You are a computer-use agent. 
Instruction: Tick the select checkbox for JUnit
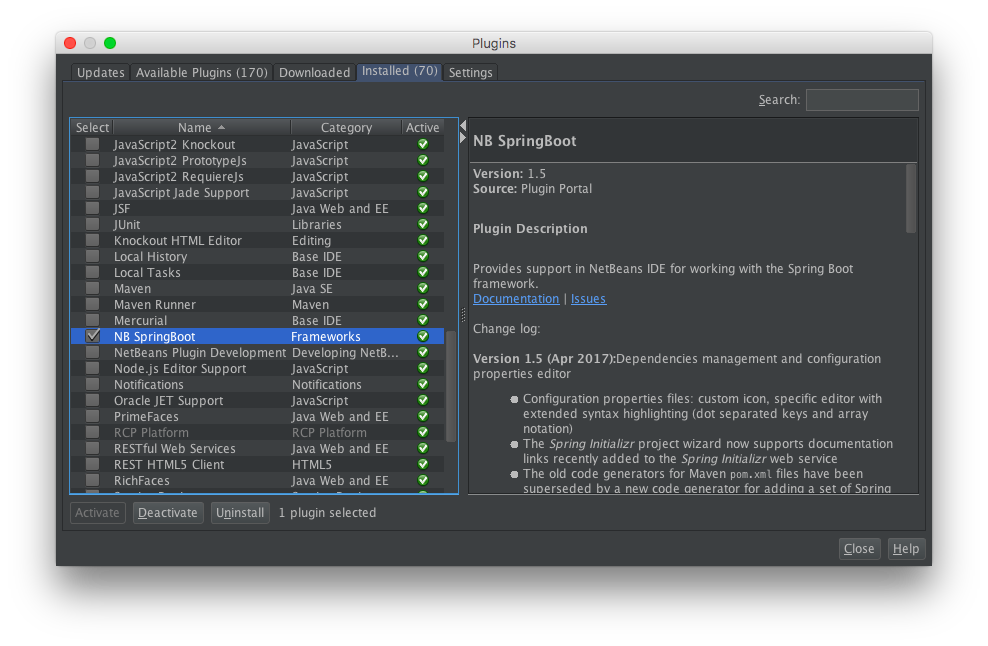[93, 224]
